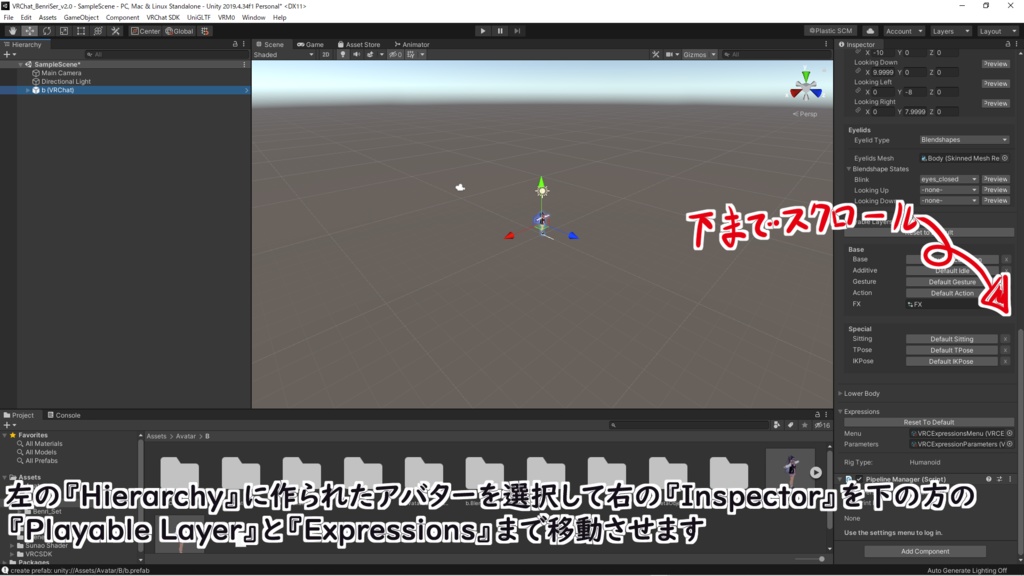Open the Blink blendshape dropdown showing eyes_closed

pos(948,179)
